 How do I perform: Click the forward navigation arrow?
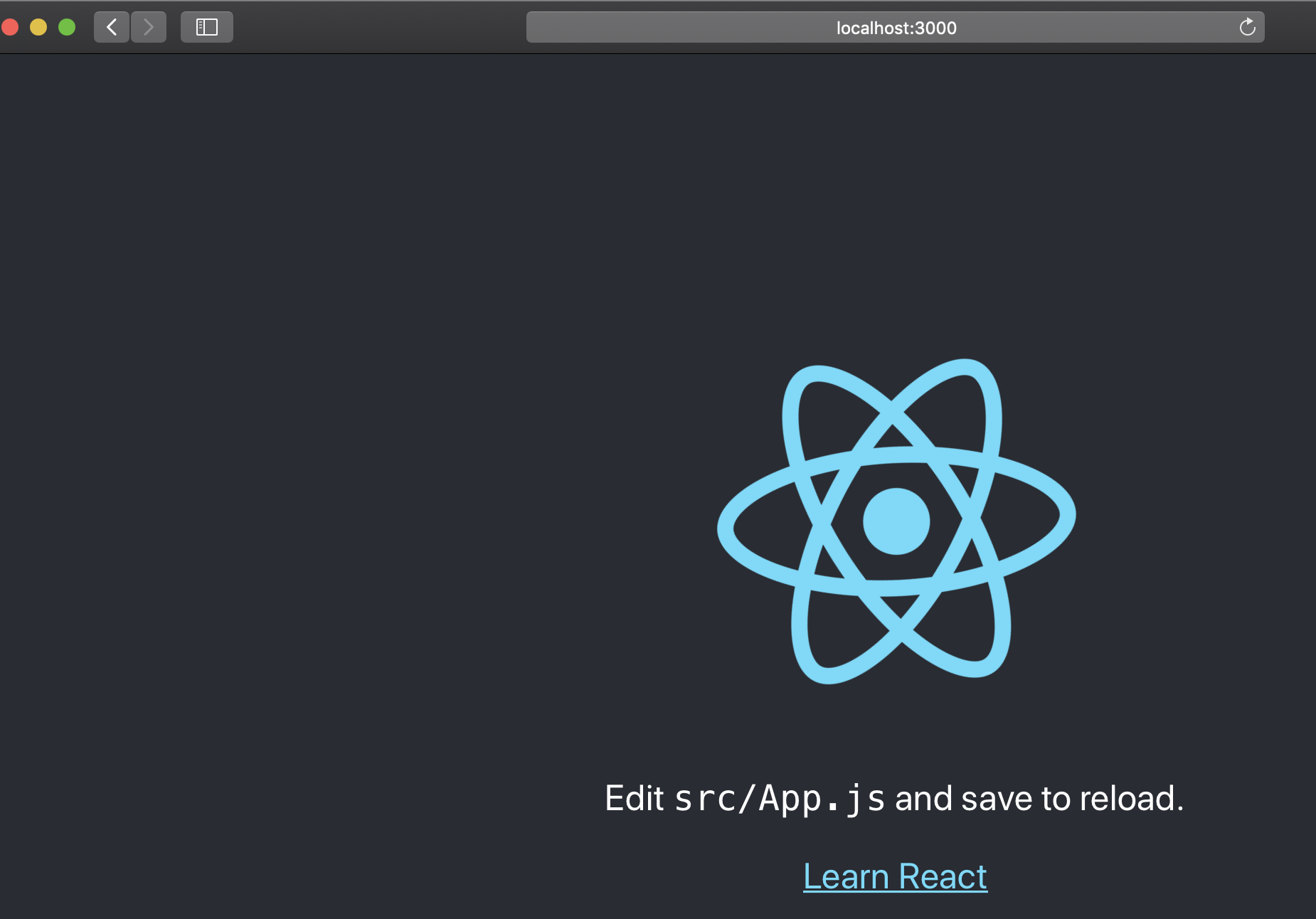(x=148, y=26)
